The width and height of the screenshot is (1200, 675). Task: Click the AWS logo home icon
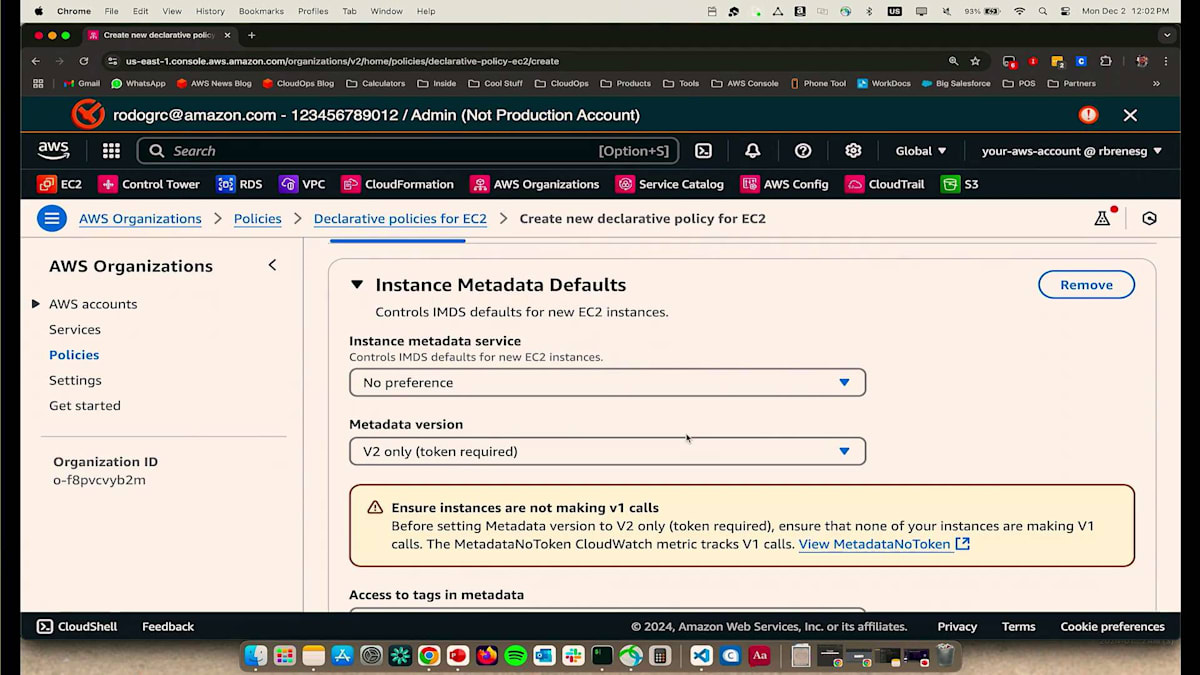(x=53, y=151)
